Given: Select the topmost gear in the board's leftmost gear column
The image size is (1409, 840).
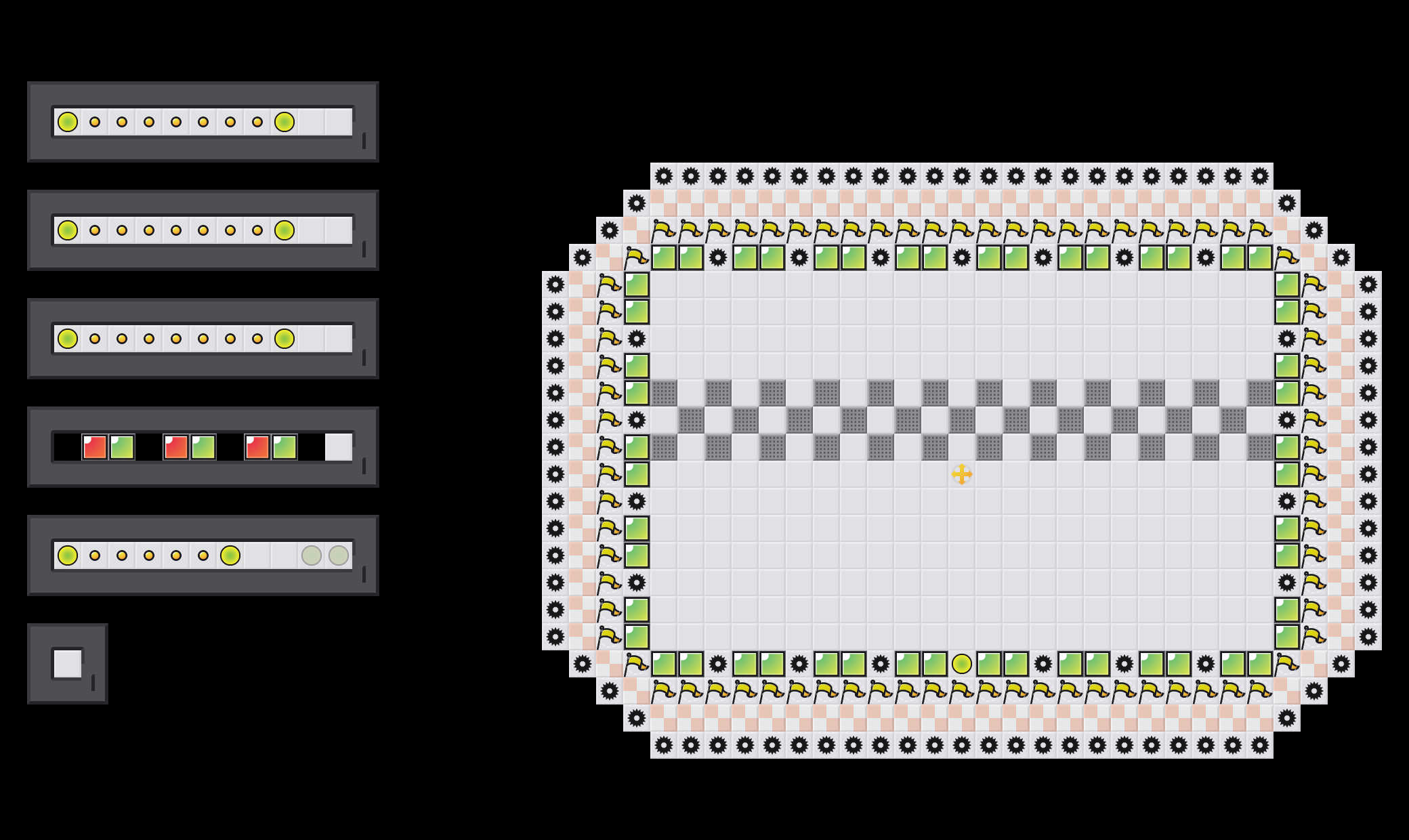Looking at the screenshot, I should (x=555, y=285).
